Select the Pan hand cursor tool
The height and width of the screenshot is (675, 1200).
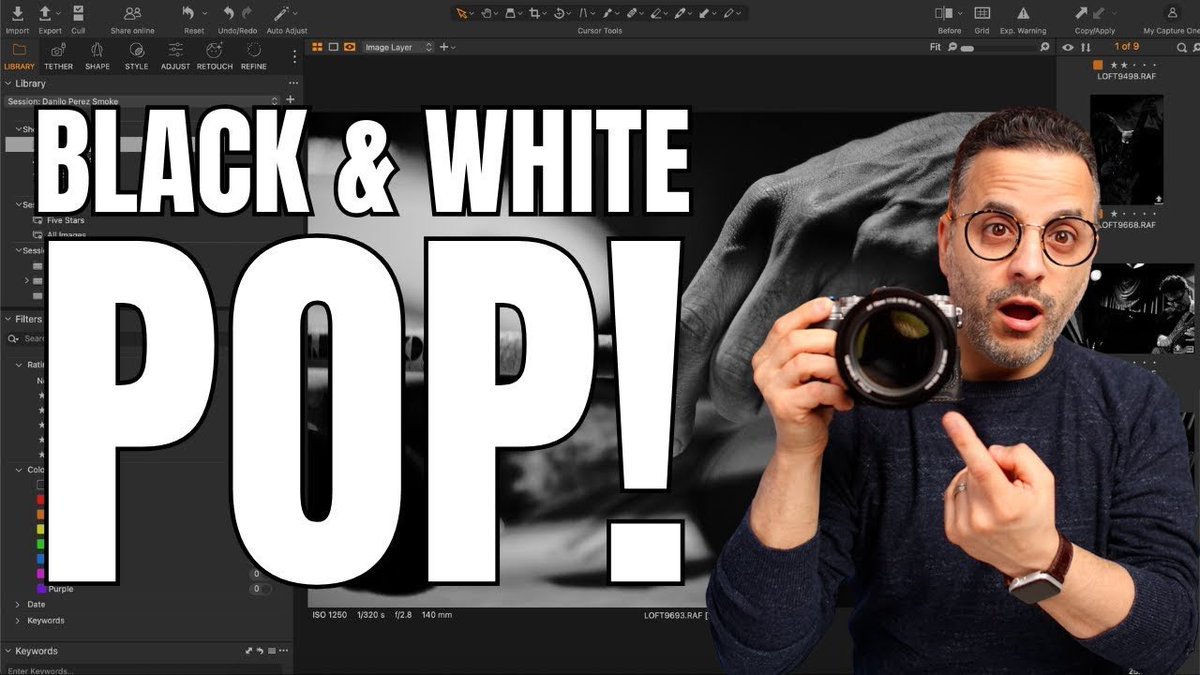[487, 14]
